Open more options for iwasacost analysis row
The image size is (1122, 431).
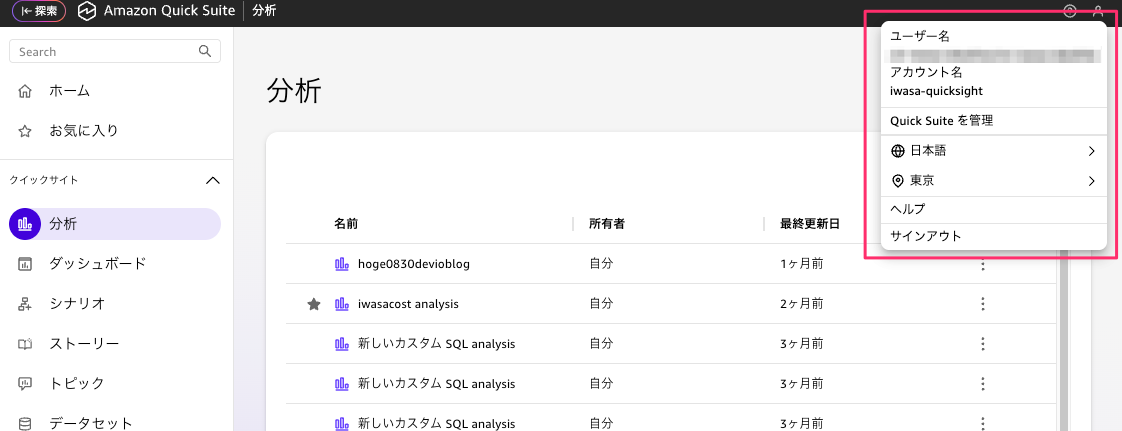tap(983, 304)
